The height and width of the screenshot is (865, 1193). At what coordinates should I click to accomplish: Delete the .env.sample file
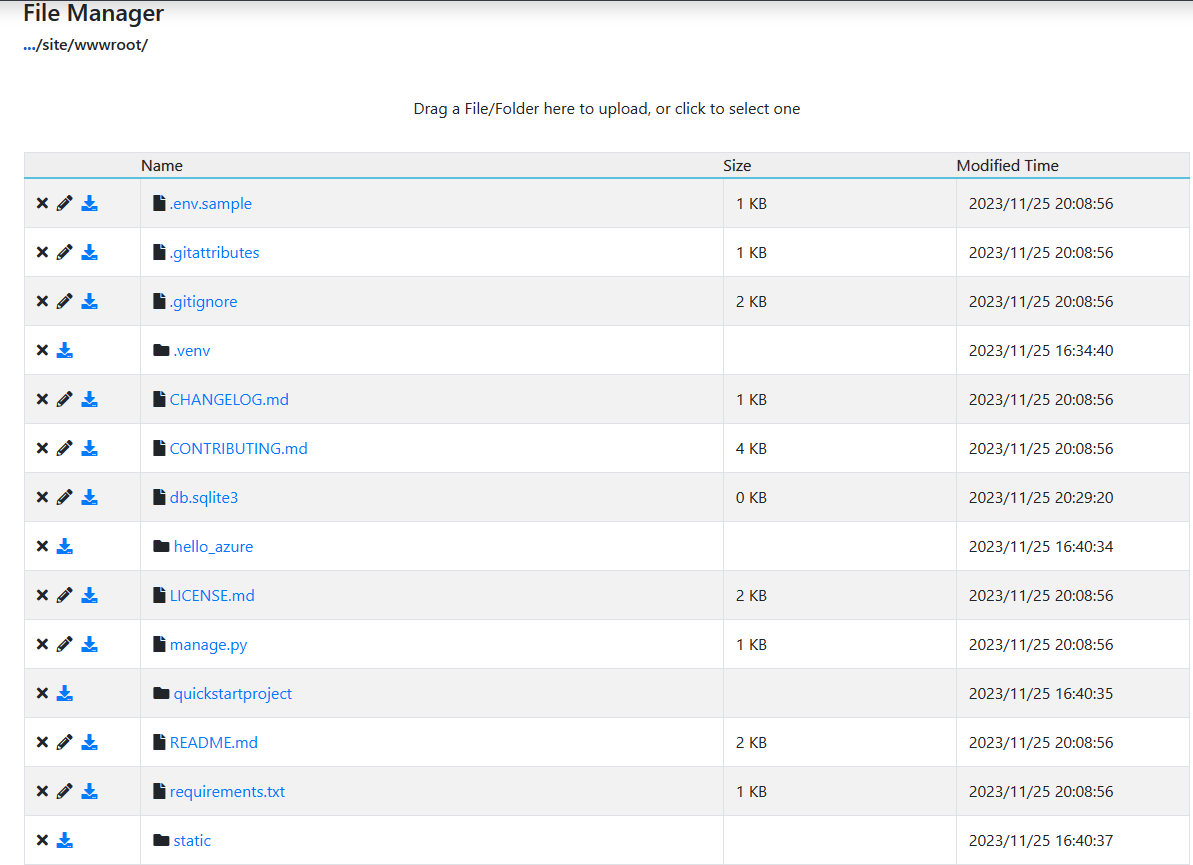pos(42,203)
